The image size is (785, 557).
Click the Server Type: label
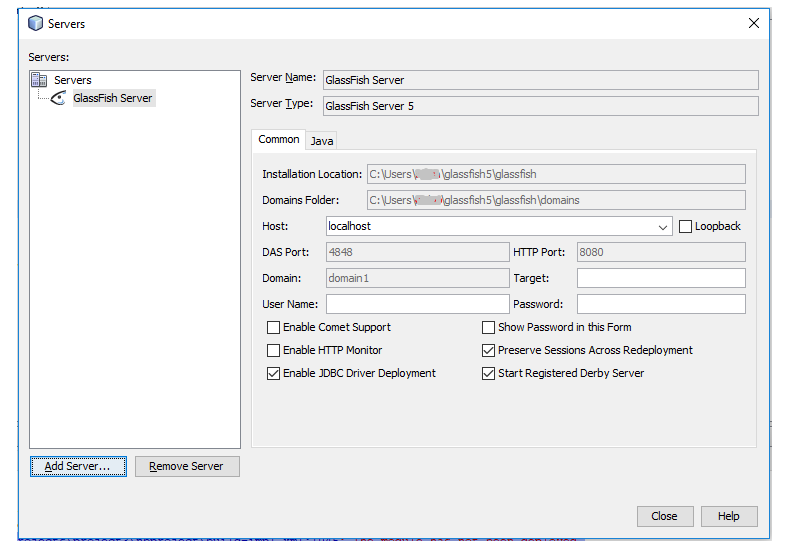click(281, 104)
